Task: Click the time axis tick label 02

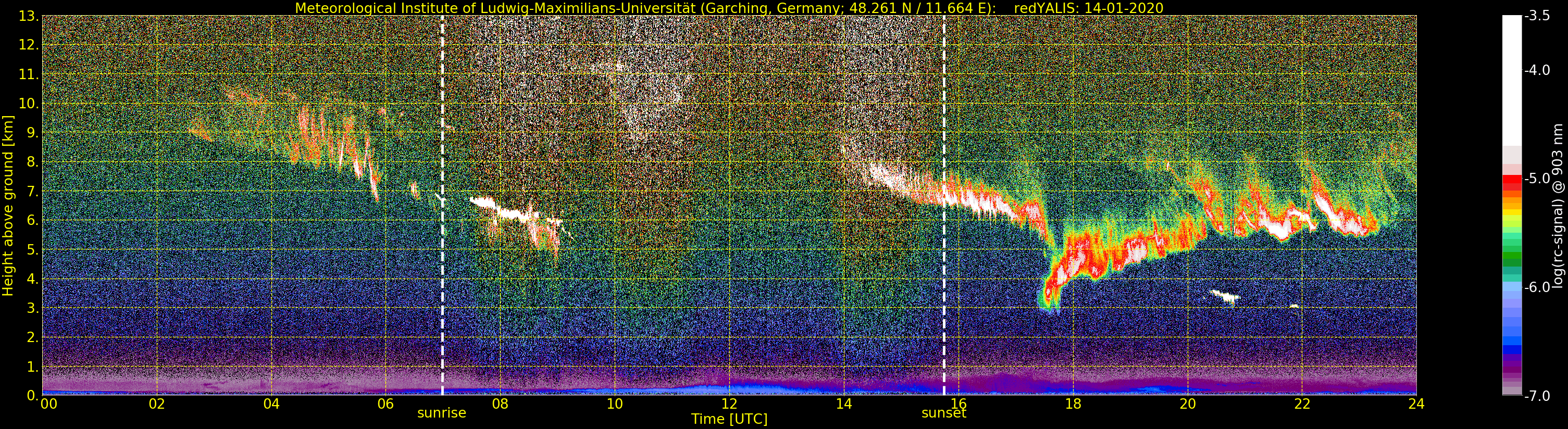Action: pos(157,404)
